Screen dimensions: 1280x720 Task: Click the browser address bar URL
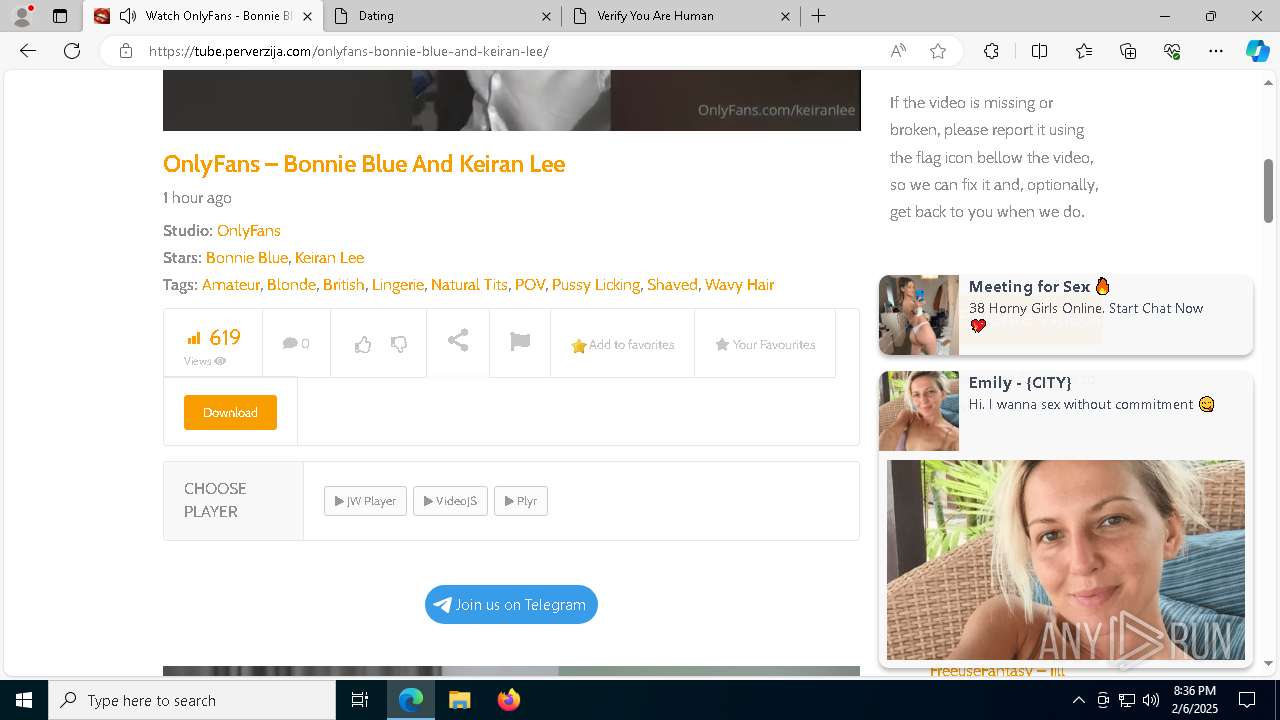pos(348,51)
